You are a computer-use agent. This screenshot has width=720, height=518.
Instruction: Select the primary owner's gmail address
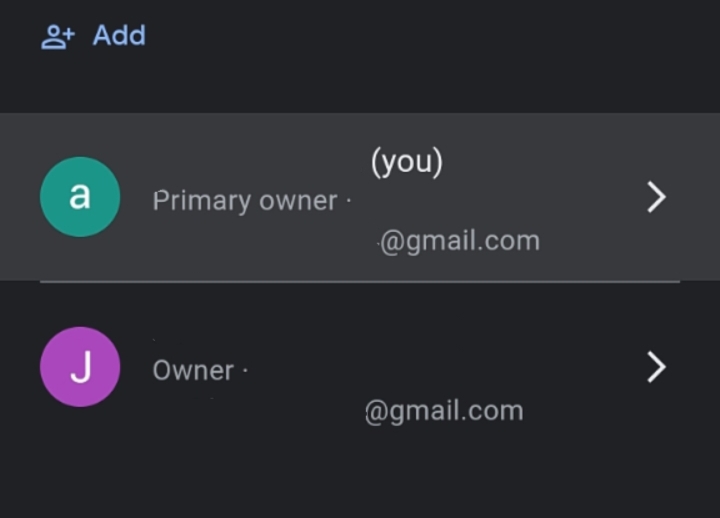point(460,241)
